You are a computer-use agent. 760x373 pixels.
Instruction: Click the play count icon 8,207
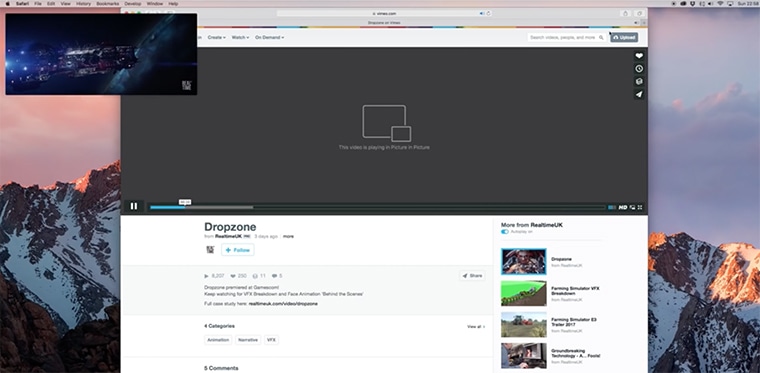coord(214,276)
